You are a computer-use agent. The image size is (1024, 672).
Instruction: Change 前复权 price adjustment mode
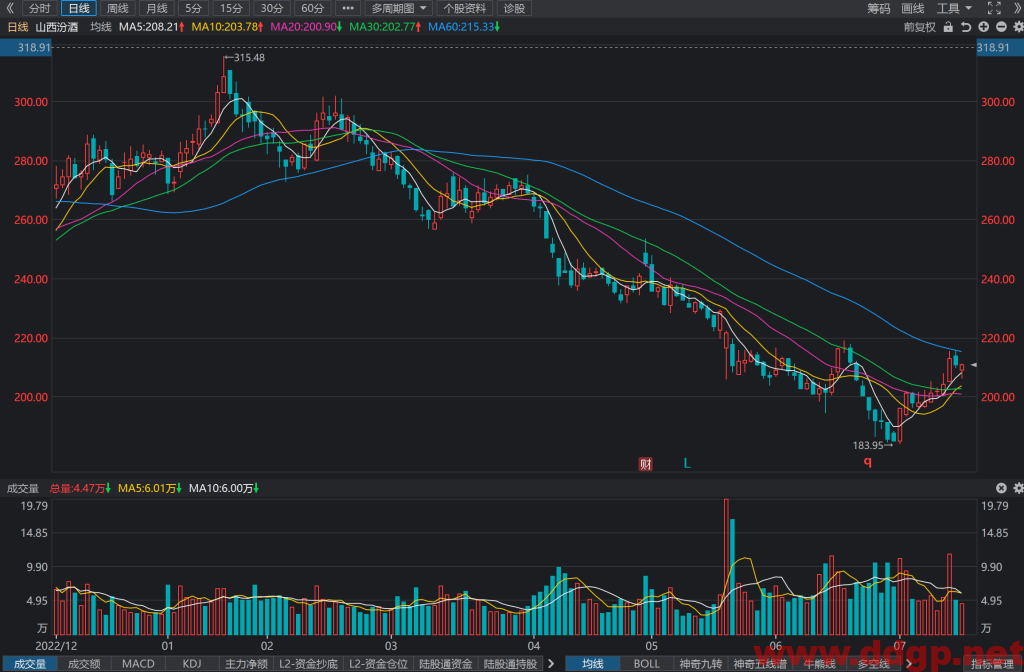[x=920, y=27]
